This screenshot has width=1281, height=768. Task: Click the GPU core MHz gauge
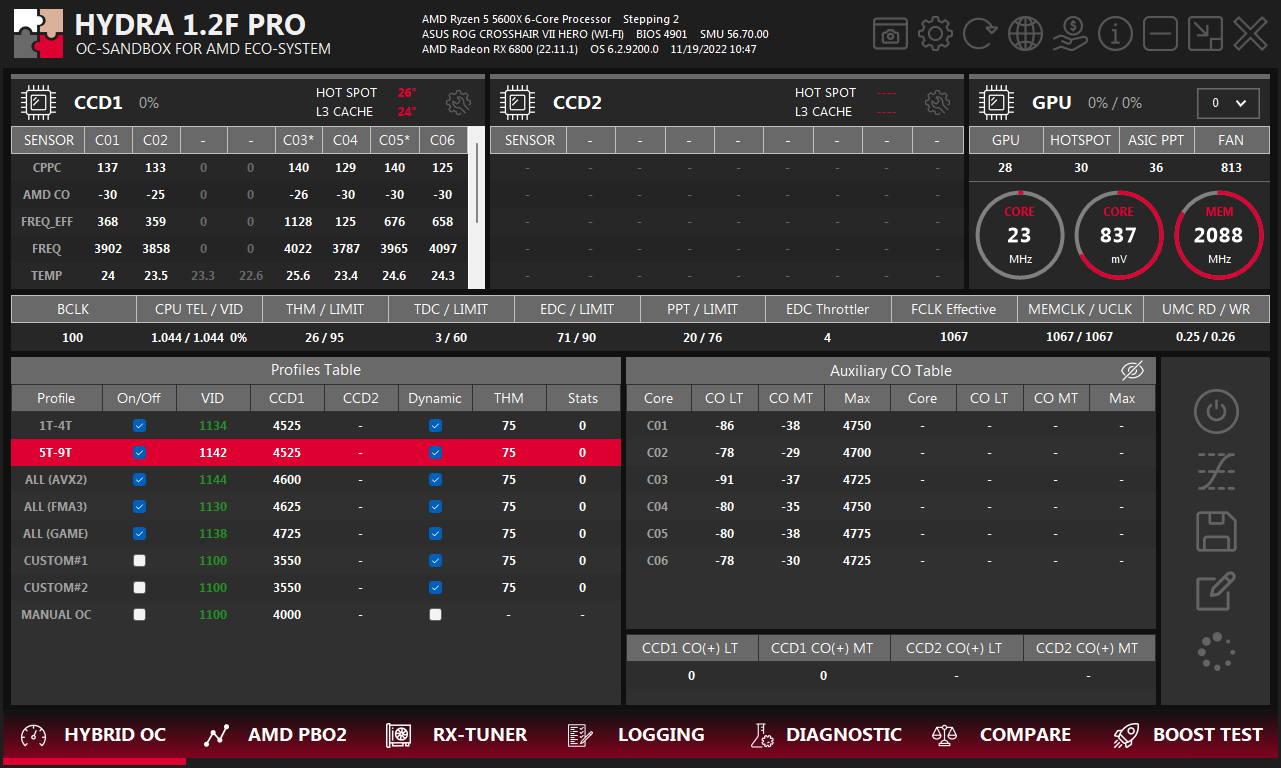coord(1019,235)
